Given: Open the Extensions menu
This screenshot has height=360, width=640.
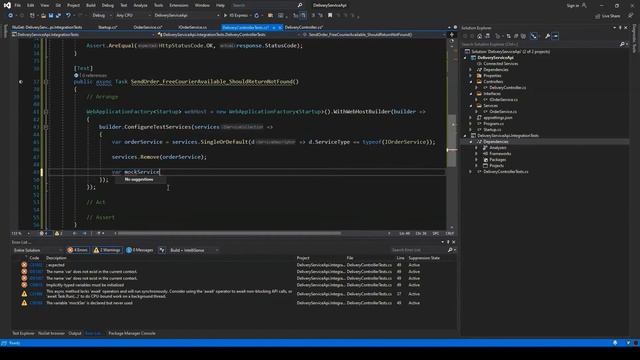Looking at the screenshot, I should click(x=179, y=5).
